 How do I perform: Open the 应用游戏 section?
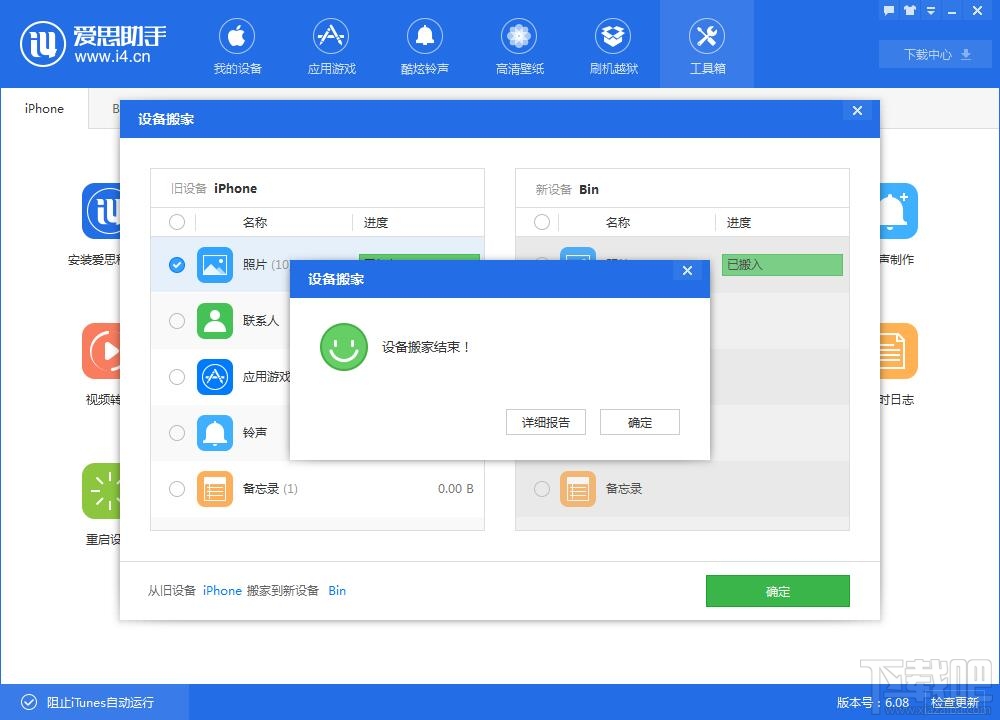point(330,44)
